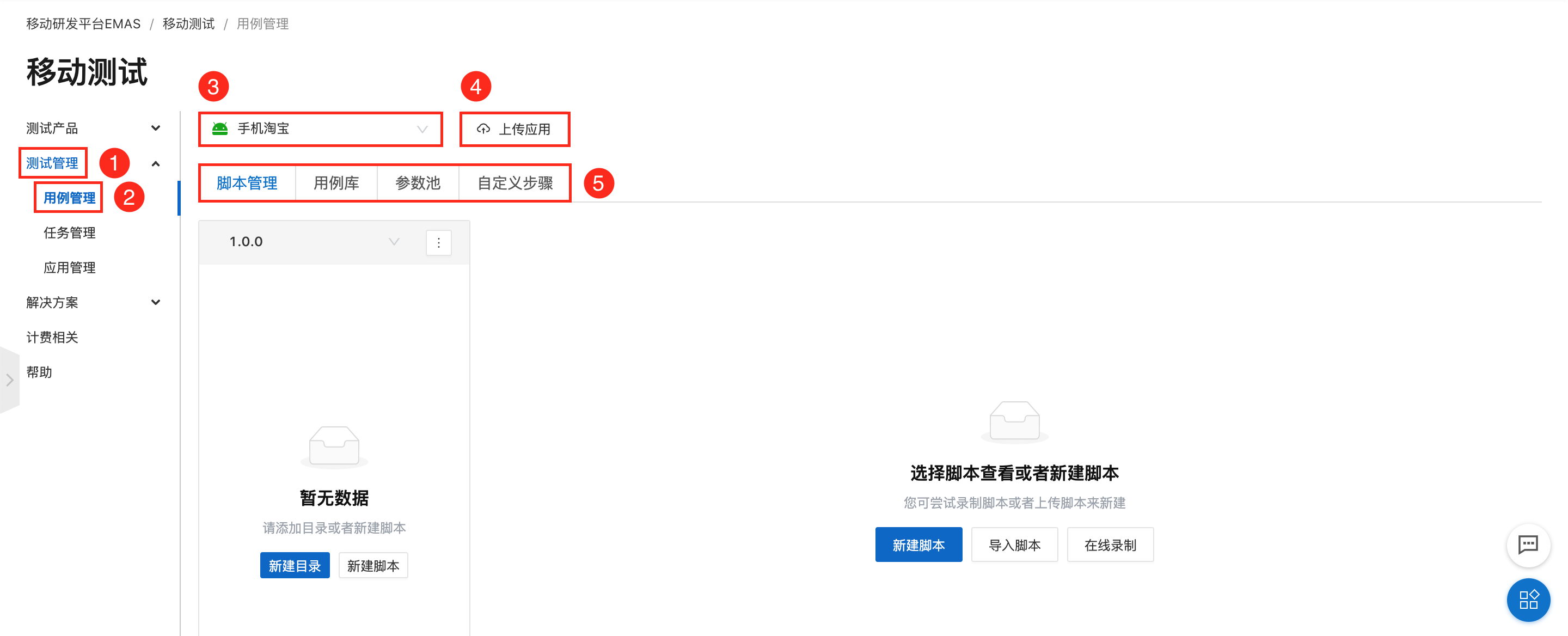Click the 用例管理 breadcrumb text
Screen dimensions: 1568x636
click(262, 24)
